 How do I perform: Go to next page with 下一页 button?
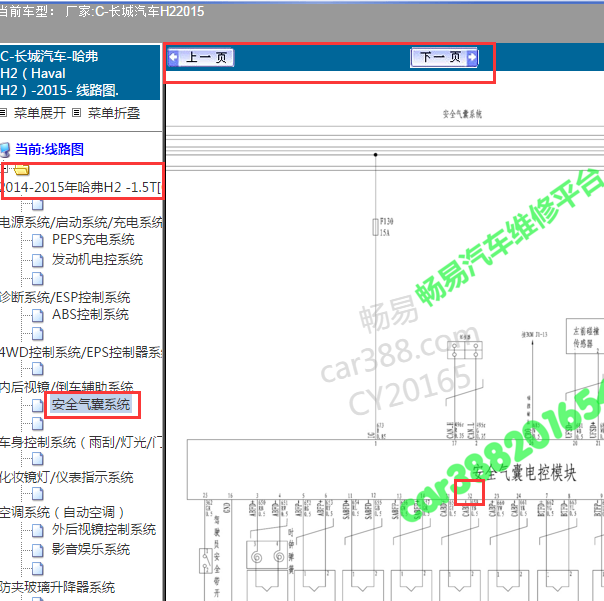coord(445,57)
